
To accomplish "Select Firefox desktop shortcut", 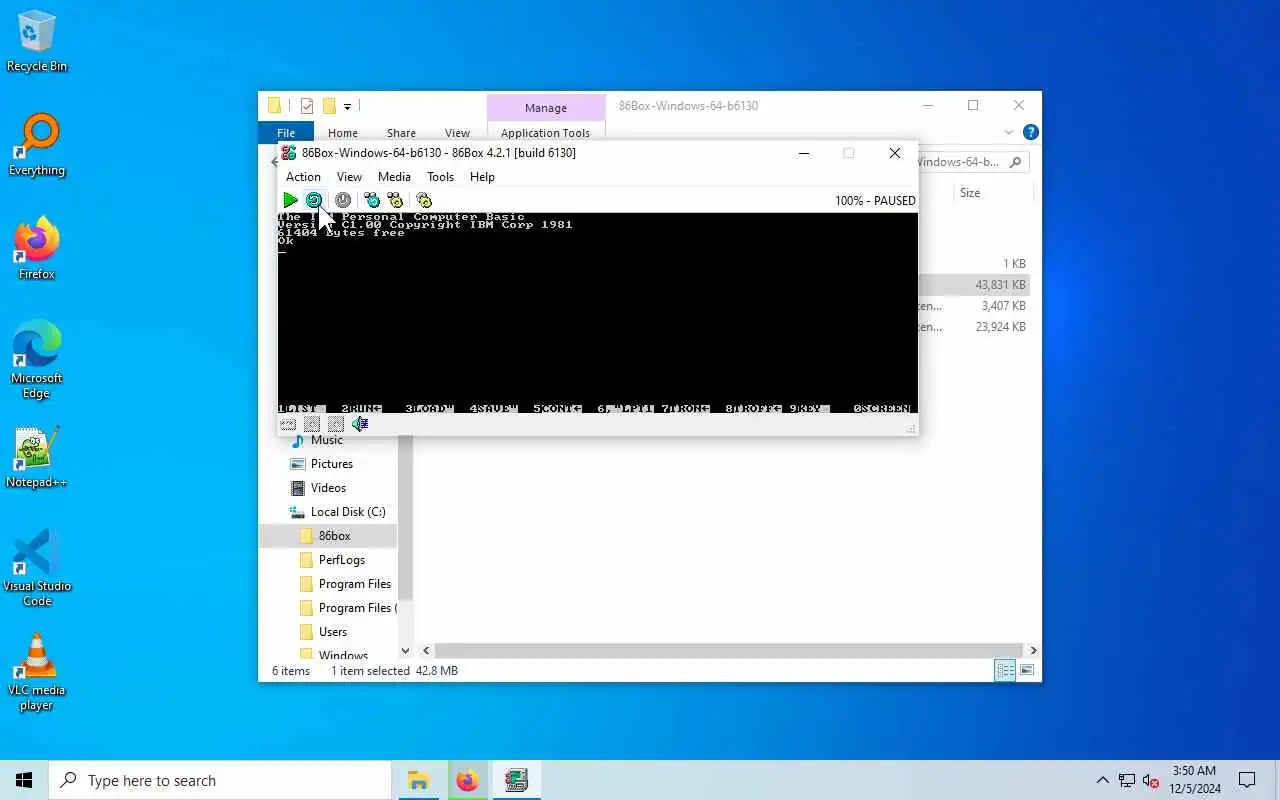I will [37, 250].
